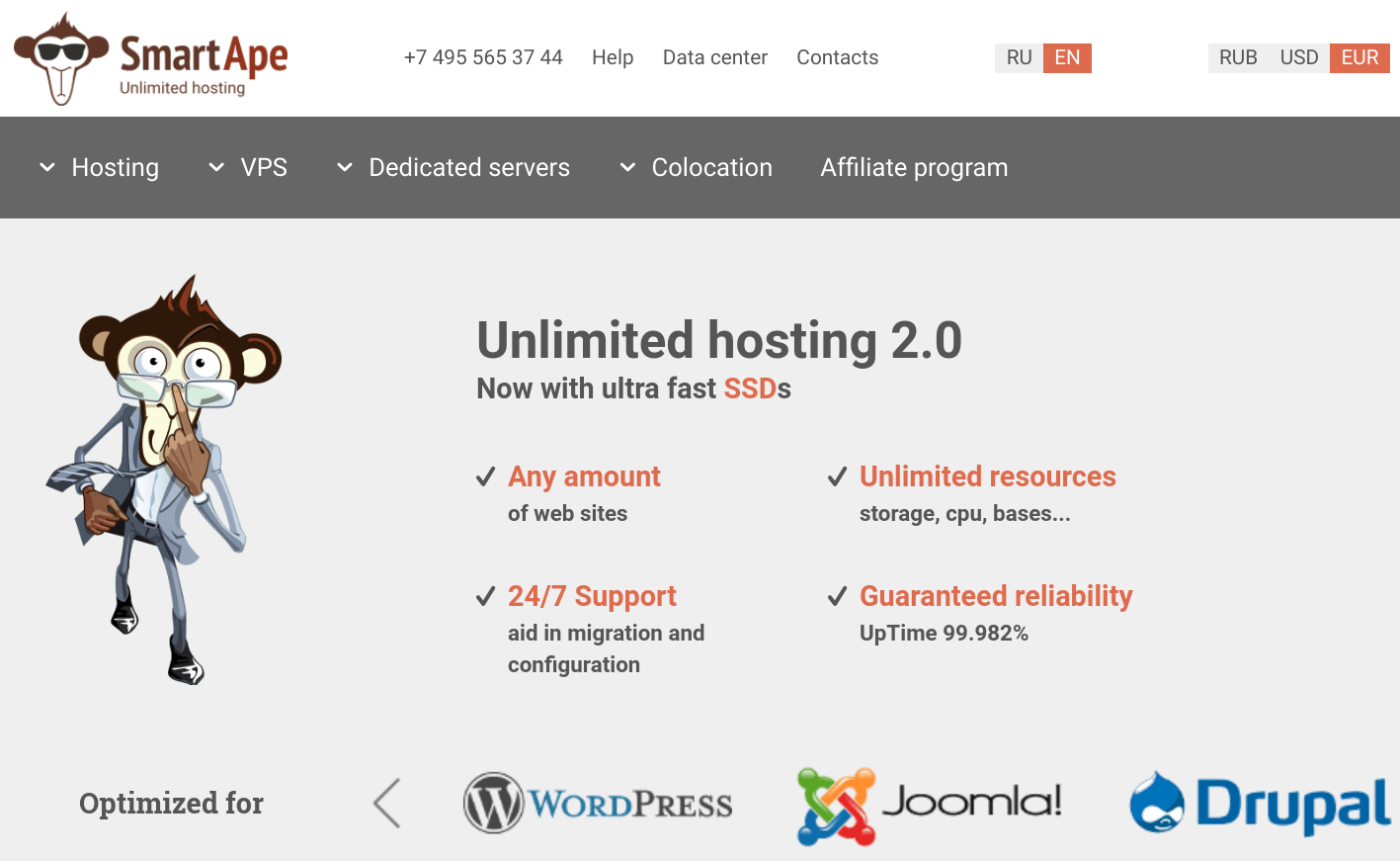Open the Data center link
Image resolution: width=1400 pixels, height=861 pixels.
tap(714, 57)
